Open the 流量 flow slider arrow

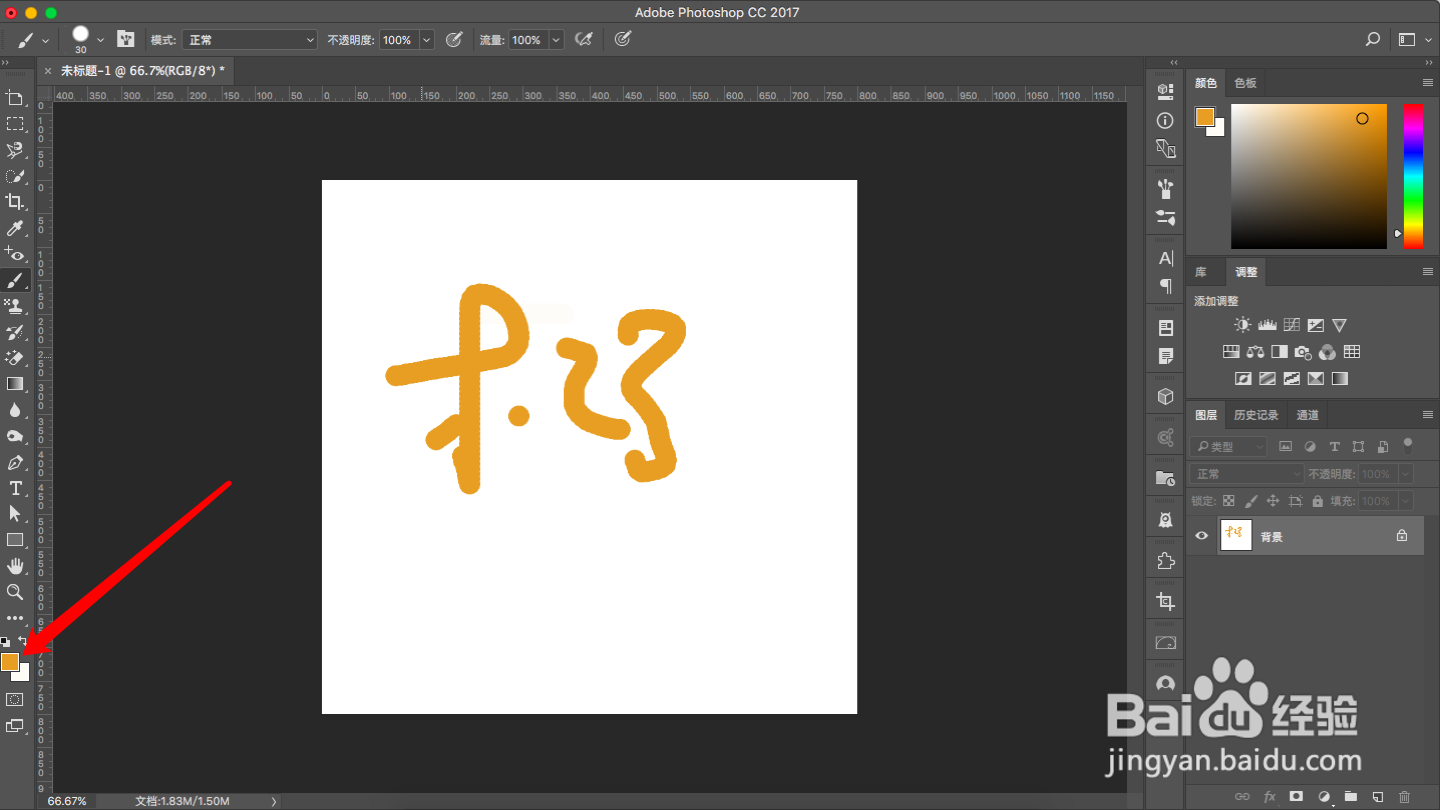point(556,40)
